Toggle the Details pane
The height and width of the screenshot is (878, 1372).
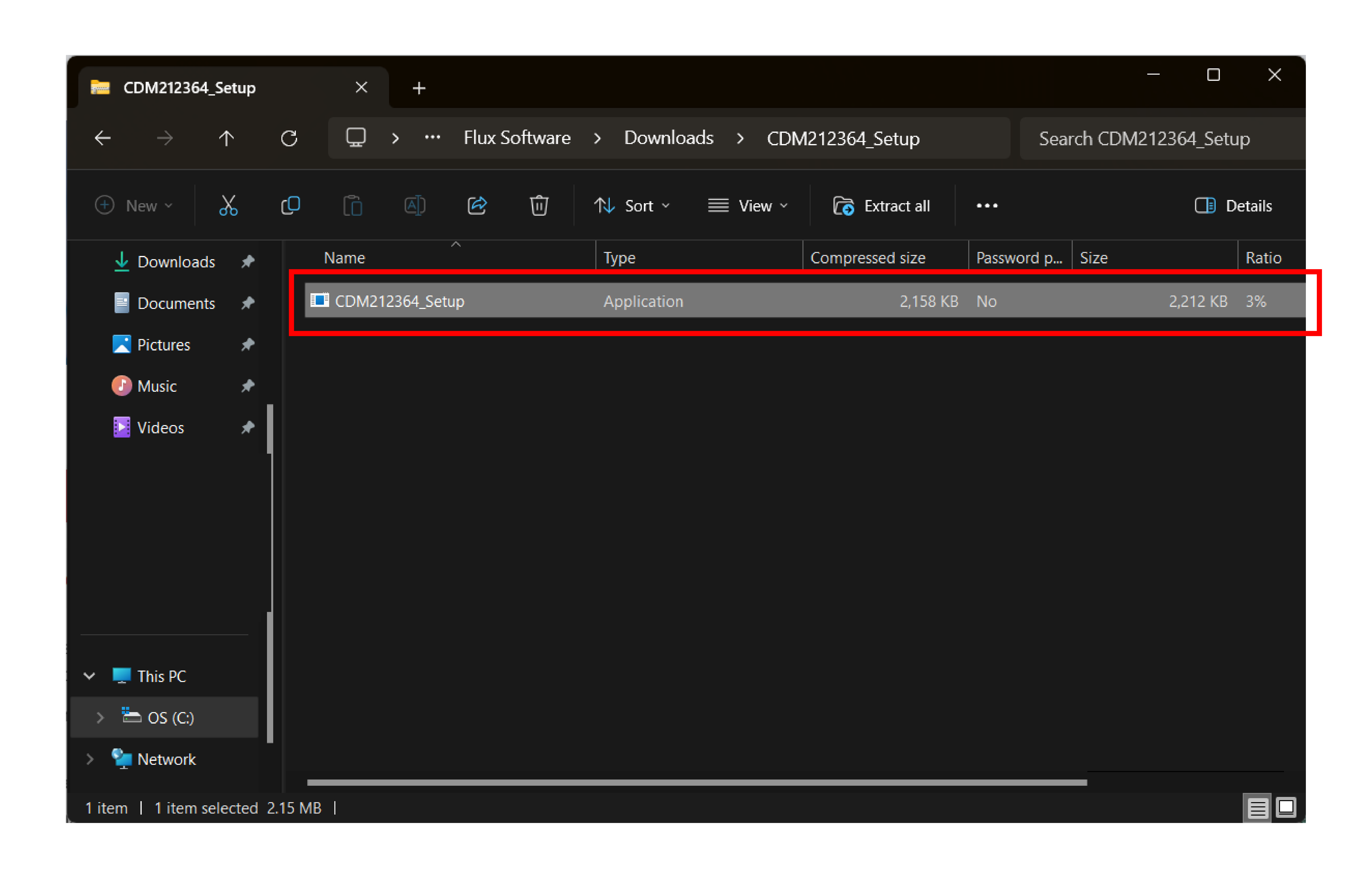(1233, 206)
